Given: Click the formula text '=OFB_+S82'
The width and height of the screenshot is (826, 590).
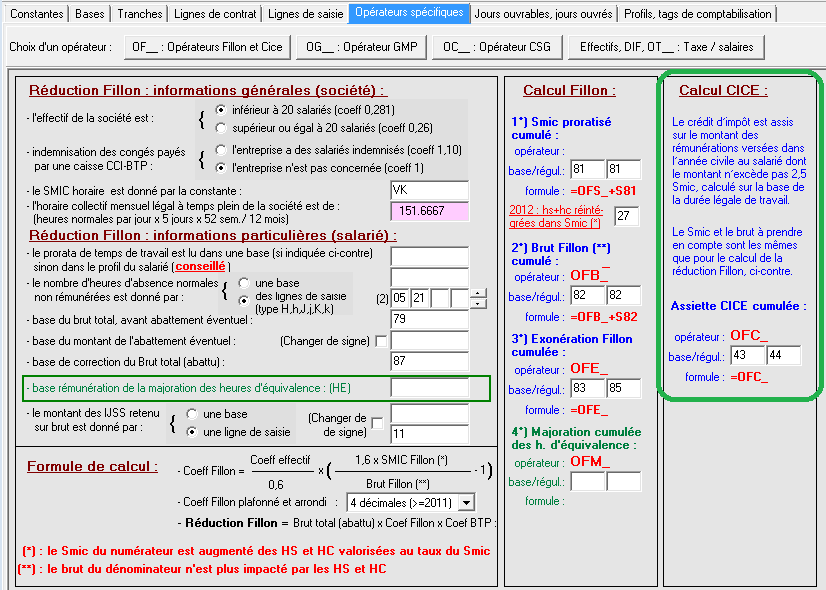Looking at the screenshot, I should pos(604,317).
